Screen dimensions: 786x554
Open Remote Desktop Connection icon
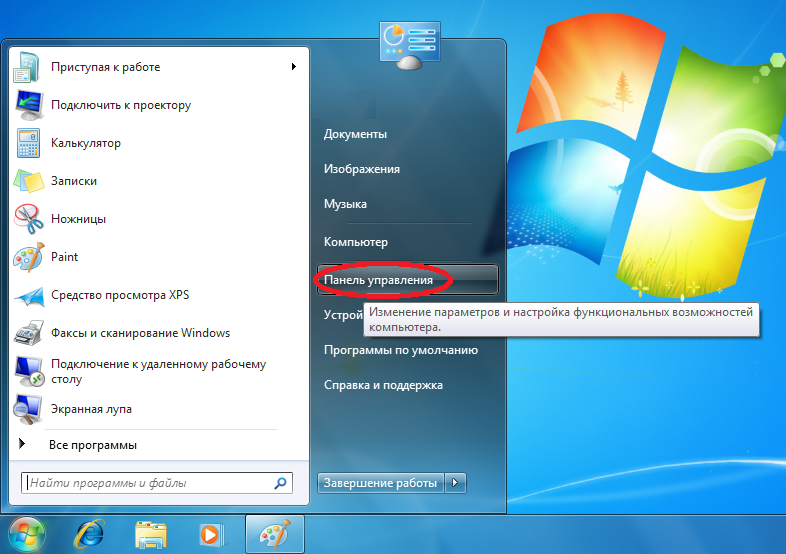click(x=28, y=371)
